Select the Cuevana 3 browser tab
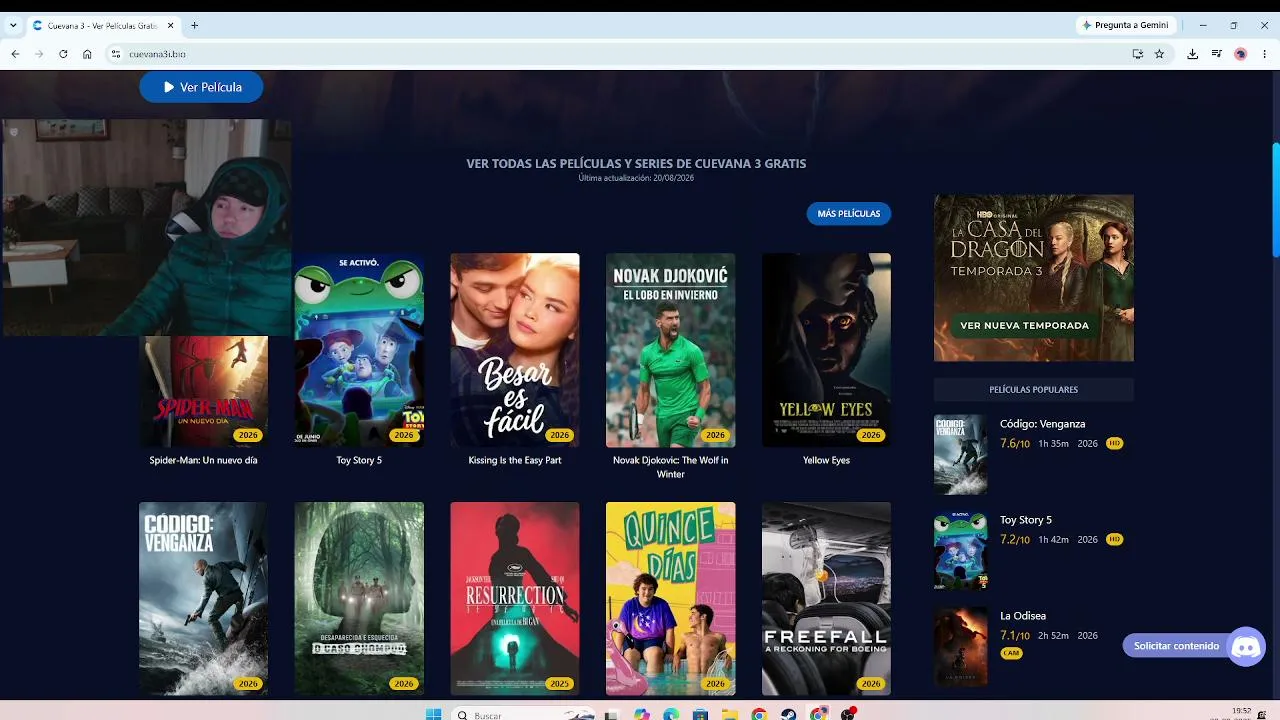Image resolution: width=1280 pixels, height=720 pixels. [101, 25]
